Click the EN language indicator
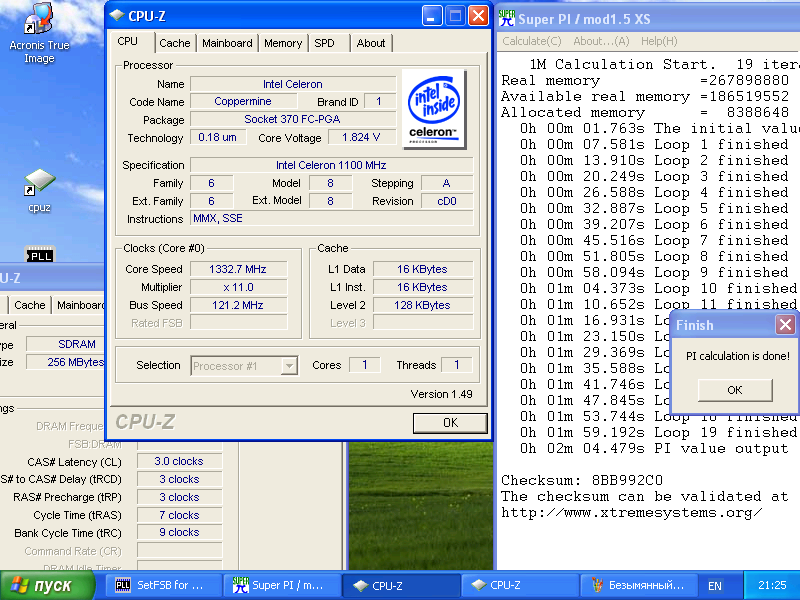 click(x=715, y=586)
